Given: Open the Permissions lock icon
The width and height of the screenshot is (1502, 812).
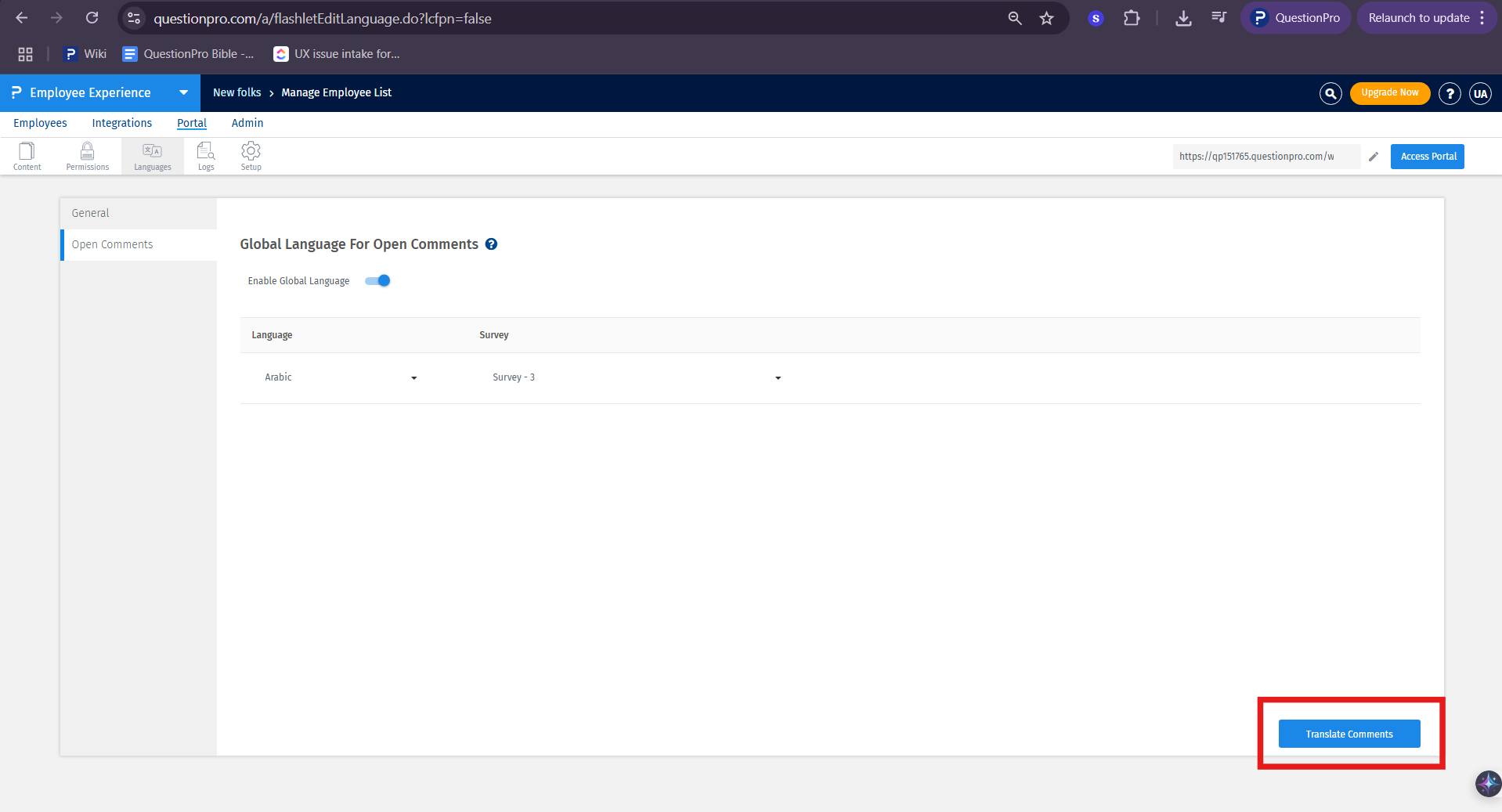Looking at the screenshot, I should click(88, 156).
